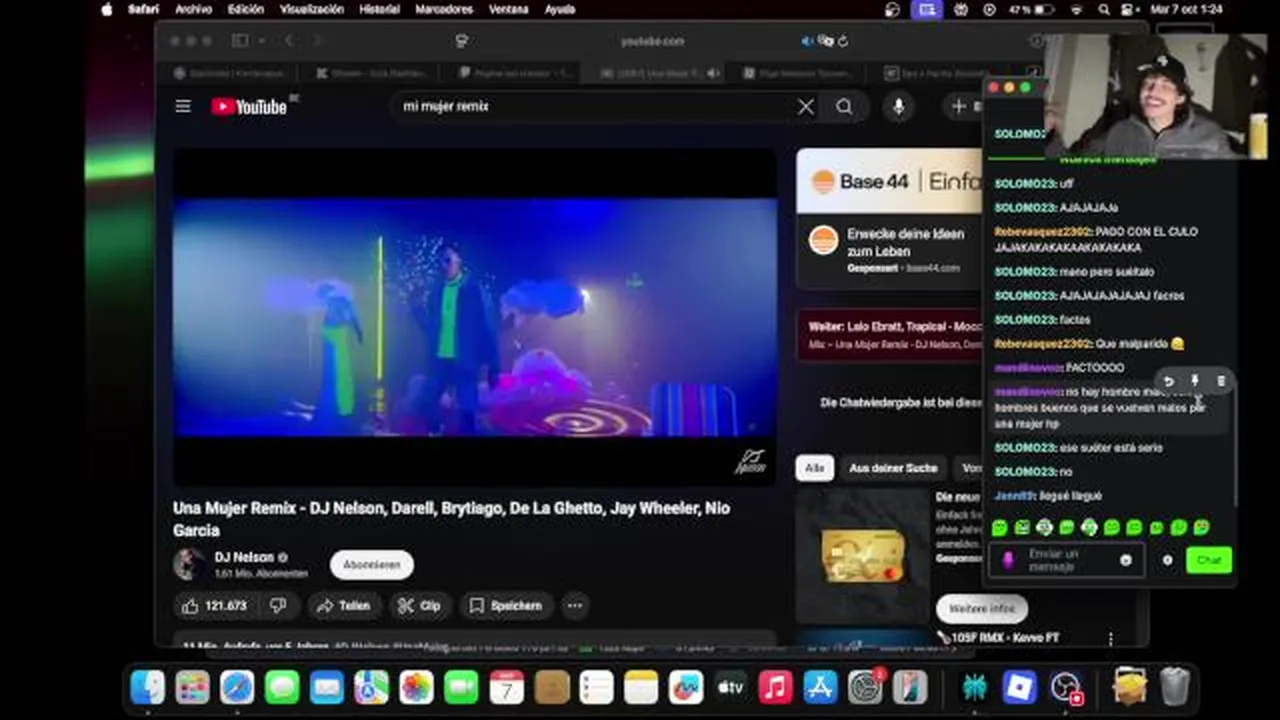The height and width of the screenshot is (720, 1280).
Task: Go to the YouTube home logo
Action: coord(250,106)
